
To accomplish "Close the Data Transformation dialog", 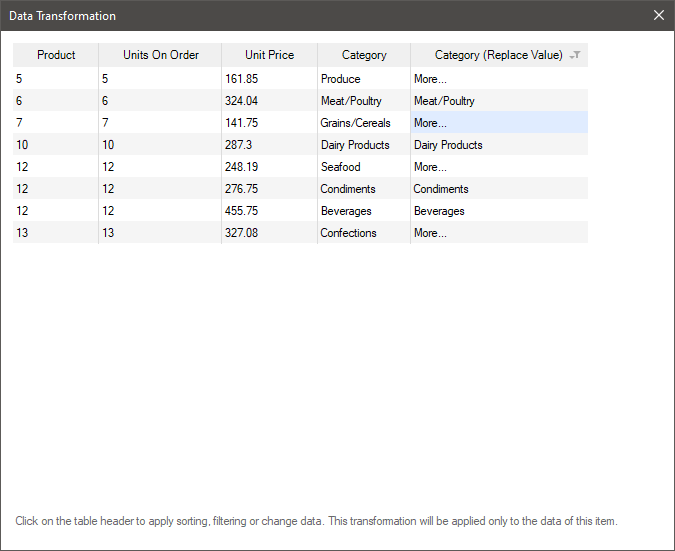I will point(658,16).
